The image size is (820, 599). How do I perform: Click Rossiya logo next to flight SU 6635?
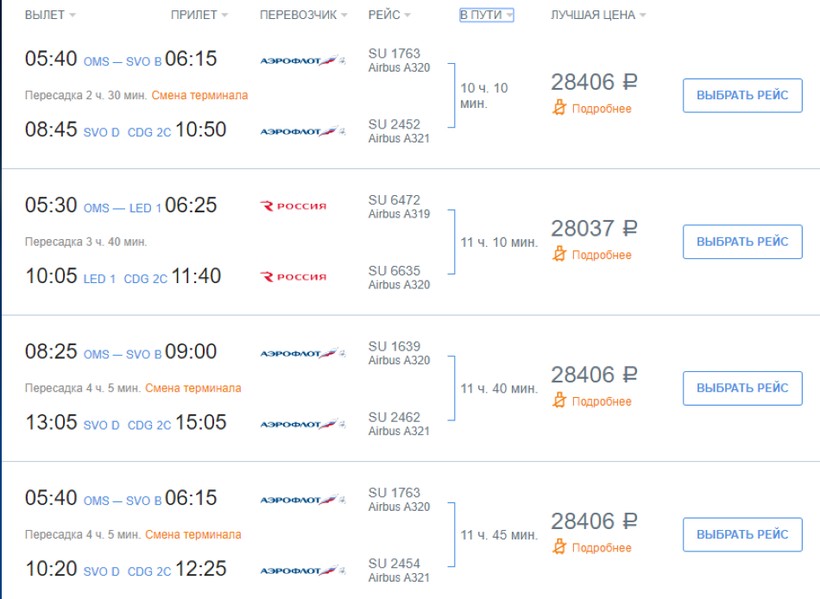(x=294, y=277)
